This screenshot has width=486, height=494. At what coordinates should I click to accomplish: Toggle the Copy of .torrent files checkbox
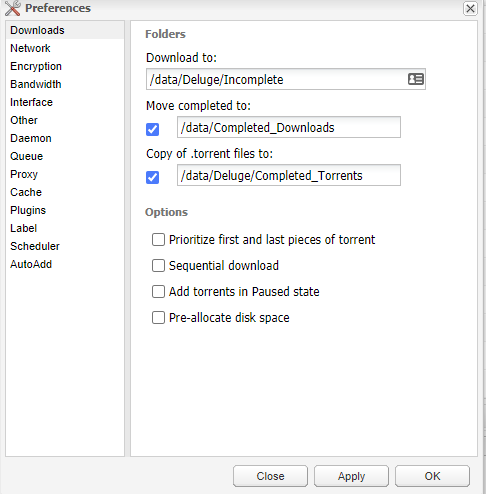pos(153,177)
